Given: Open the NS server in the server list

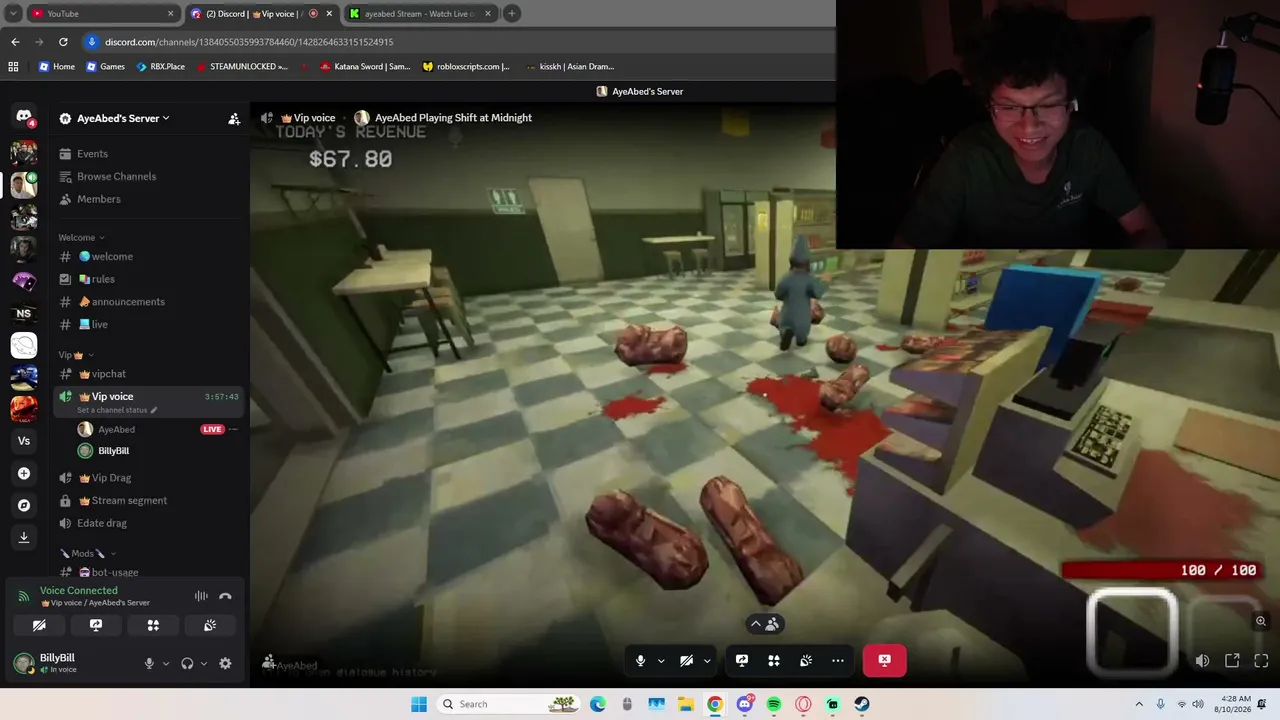Looking at the screenshot, I should pyautogui.click(x=24, y=313).
